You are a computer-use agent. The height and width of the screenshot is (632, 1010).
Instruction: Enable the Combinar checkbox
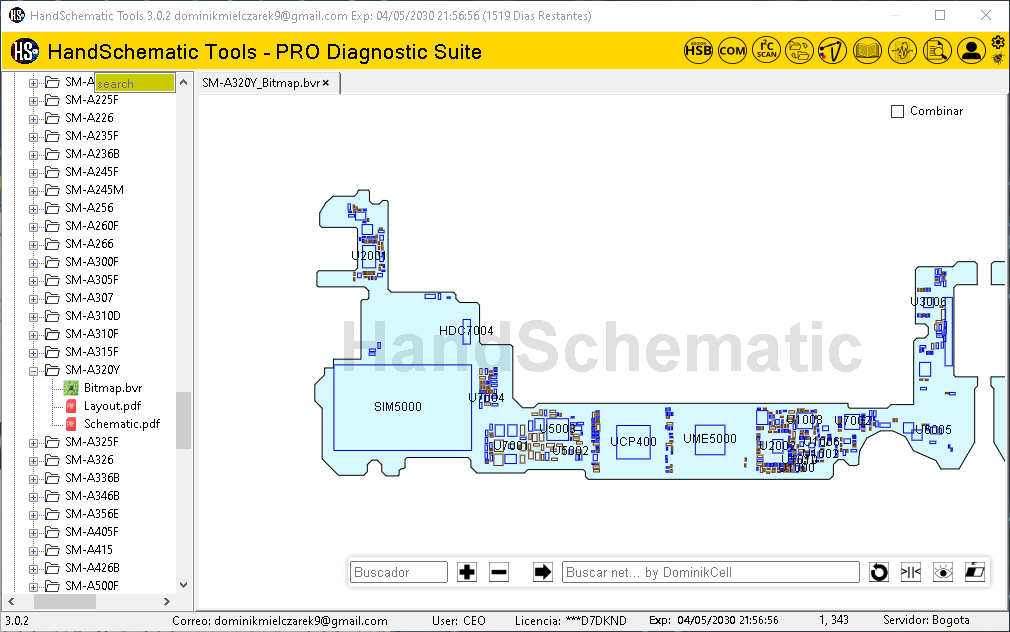coord(897,111)
